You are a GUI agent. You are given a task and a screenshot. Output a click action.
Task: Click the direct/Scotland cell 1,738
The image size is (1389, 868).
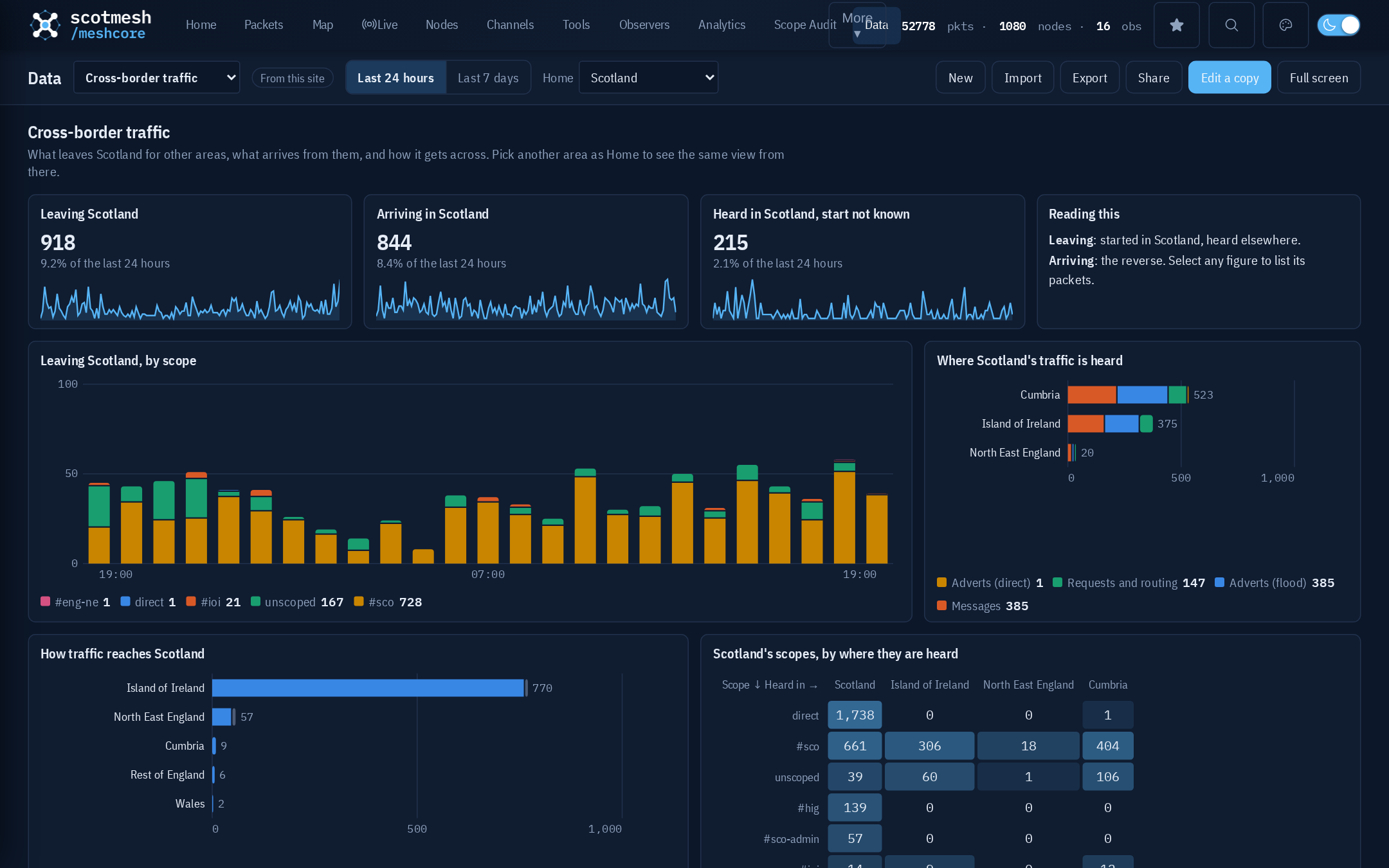(855, 715)
